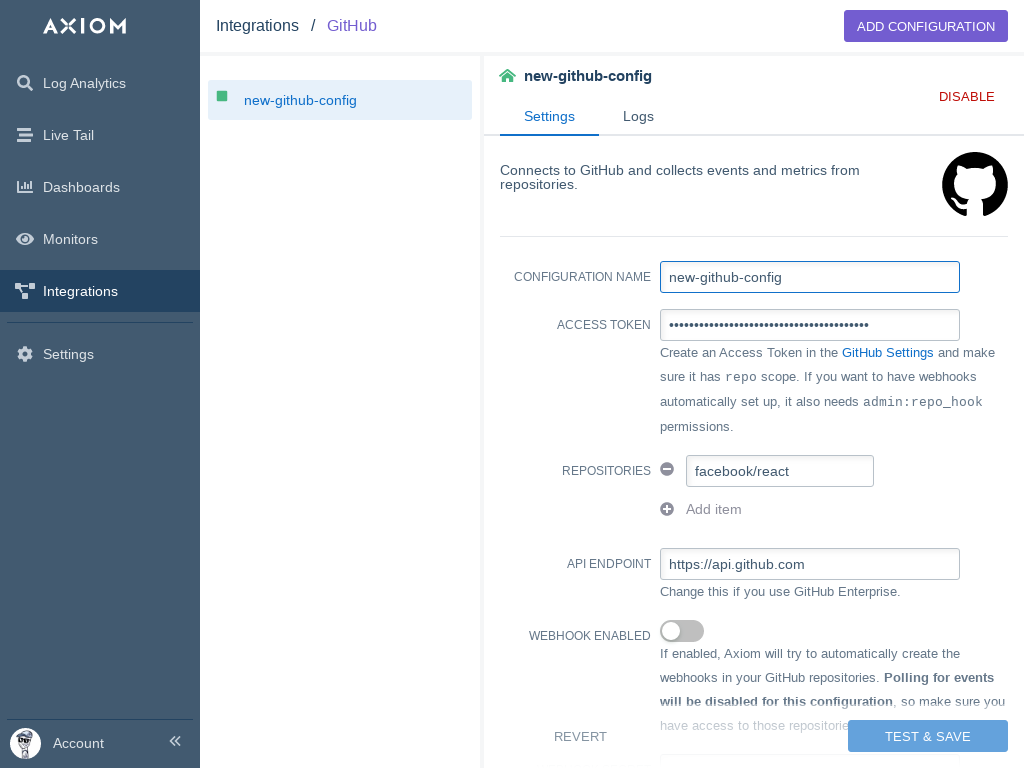Viewport: 1024px width, 768px height.
Task: Select new-github-config in the configuration list
Action: 300,100
